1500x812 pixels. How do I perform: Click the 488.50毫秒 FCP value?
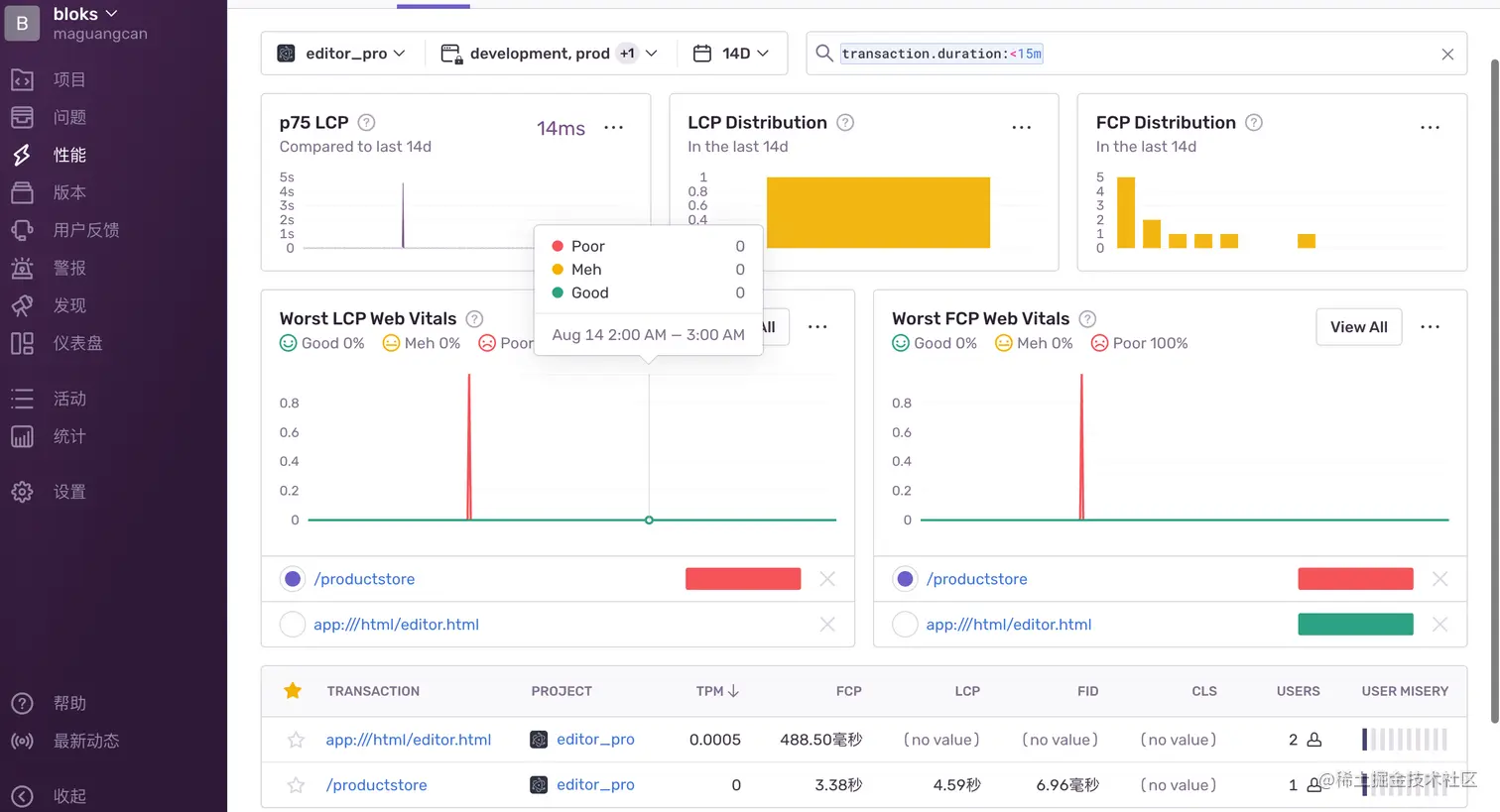(x=820, y=740)
